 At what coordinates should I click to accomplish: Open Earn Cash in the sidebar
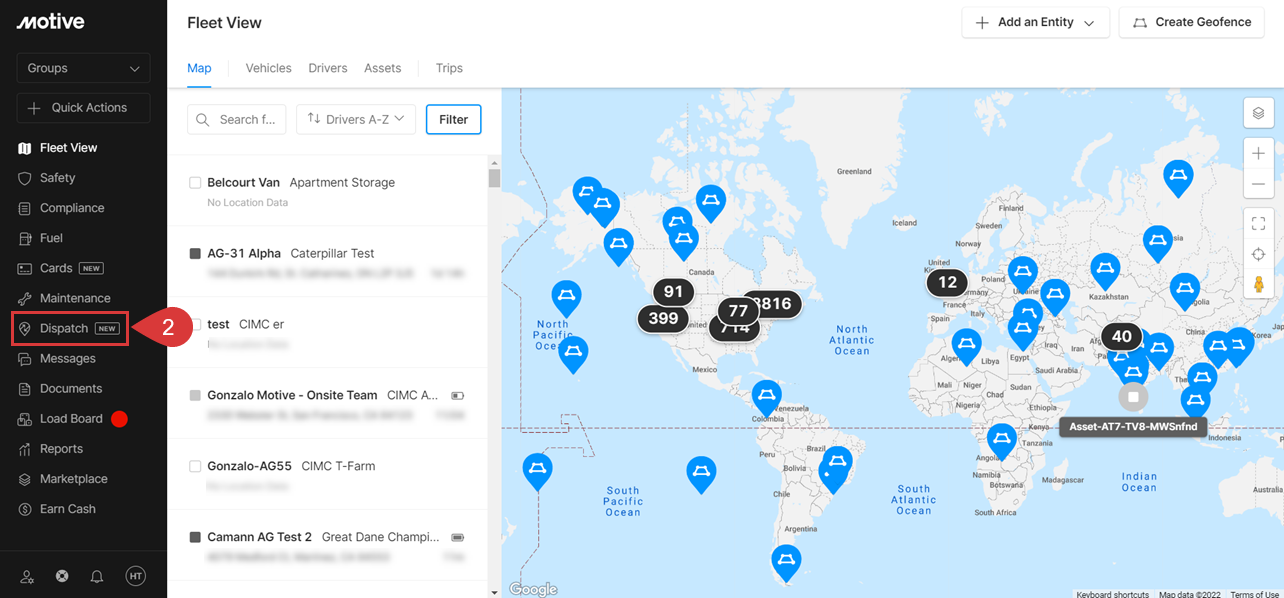(67, 509)
